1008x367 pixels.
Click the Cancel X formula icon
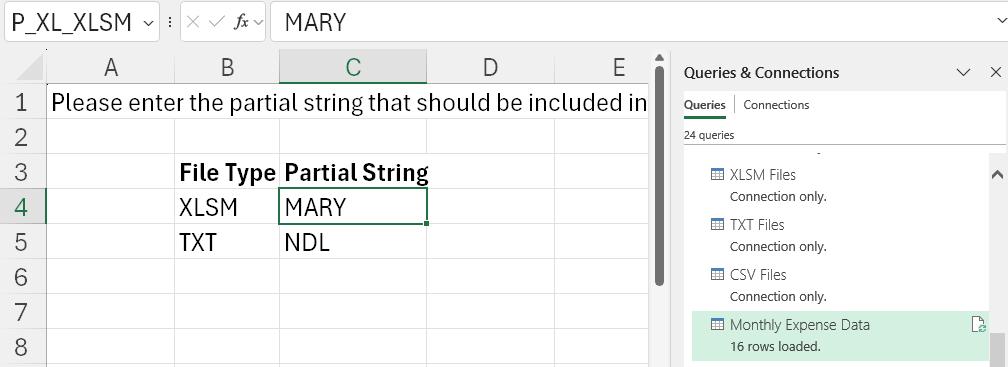click(x=193, y=22)
